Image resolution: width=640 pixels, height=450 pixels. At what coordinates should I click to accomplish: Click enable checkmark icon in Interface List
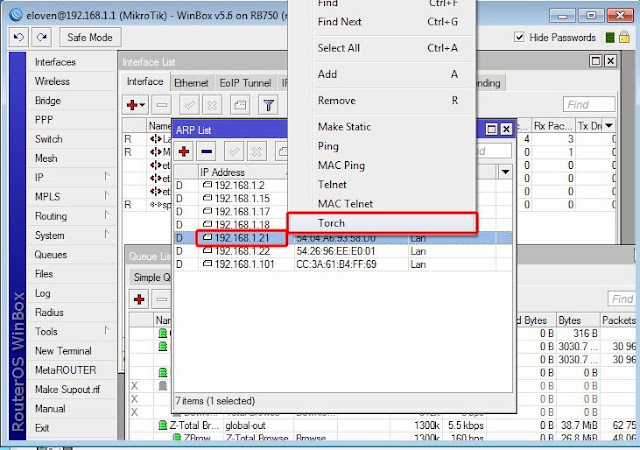[189, 105]
